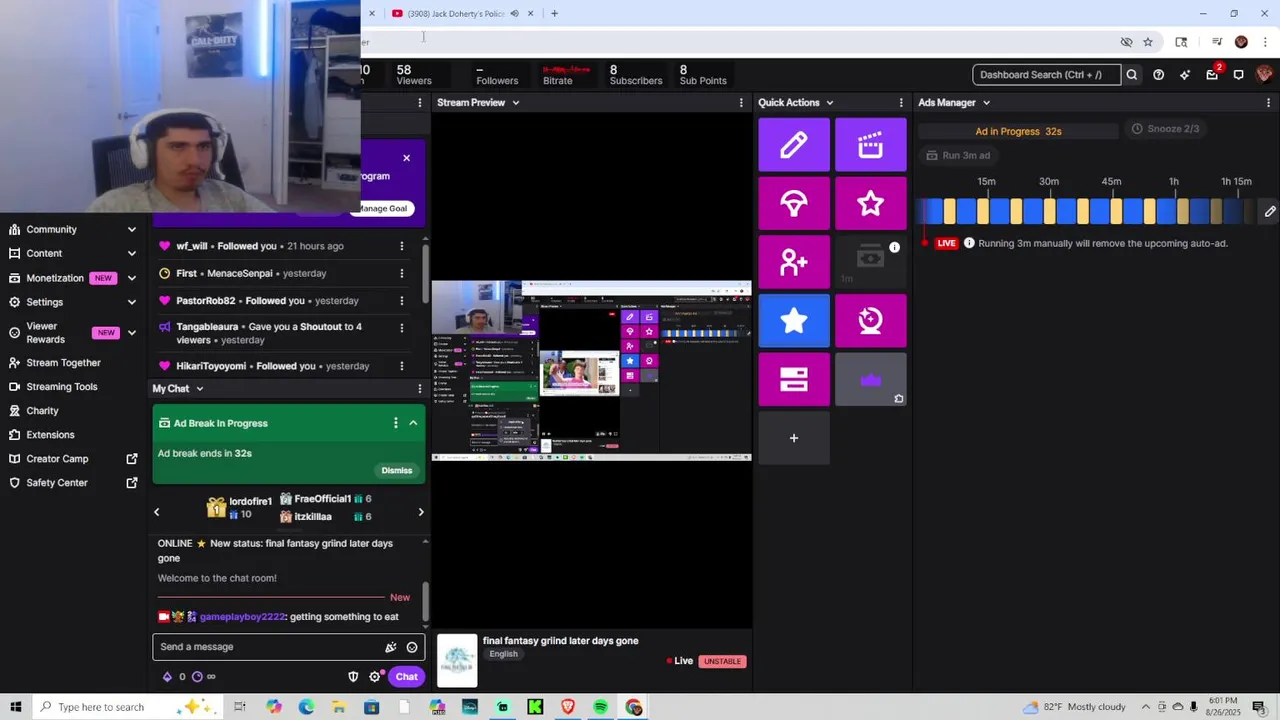This screenshot has width=1280, height=720.
Task: Open options for wf_will follow activity
Action: (x=402, y=246)
